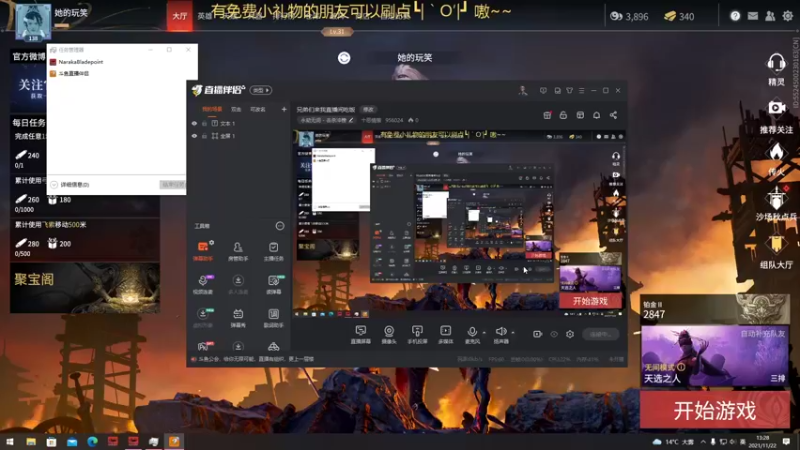Viewport: 800px width, 450px height.
Task: Open the hamburger menu in streaming app title bar
Action: tap(582, 91)
